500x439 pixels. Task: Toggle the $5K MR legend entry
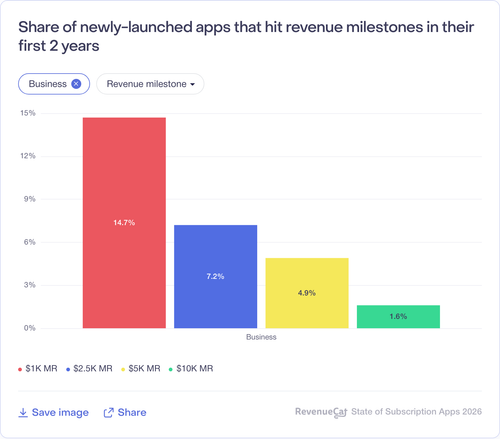point(141,369)
